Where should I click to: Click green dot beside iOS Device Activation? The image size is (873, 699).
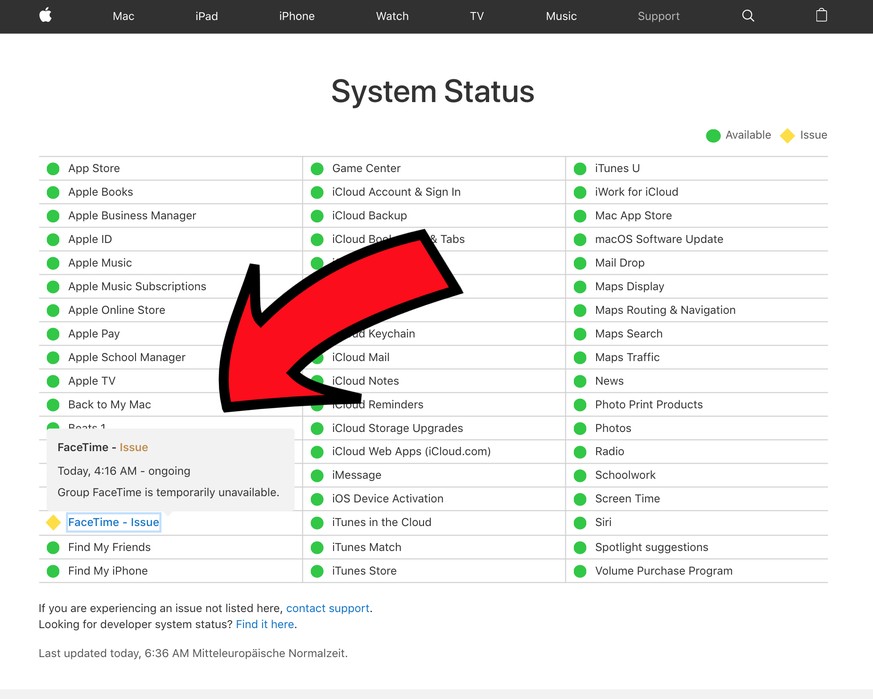pyautogui.click(x=317, y=499)
